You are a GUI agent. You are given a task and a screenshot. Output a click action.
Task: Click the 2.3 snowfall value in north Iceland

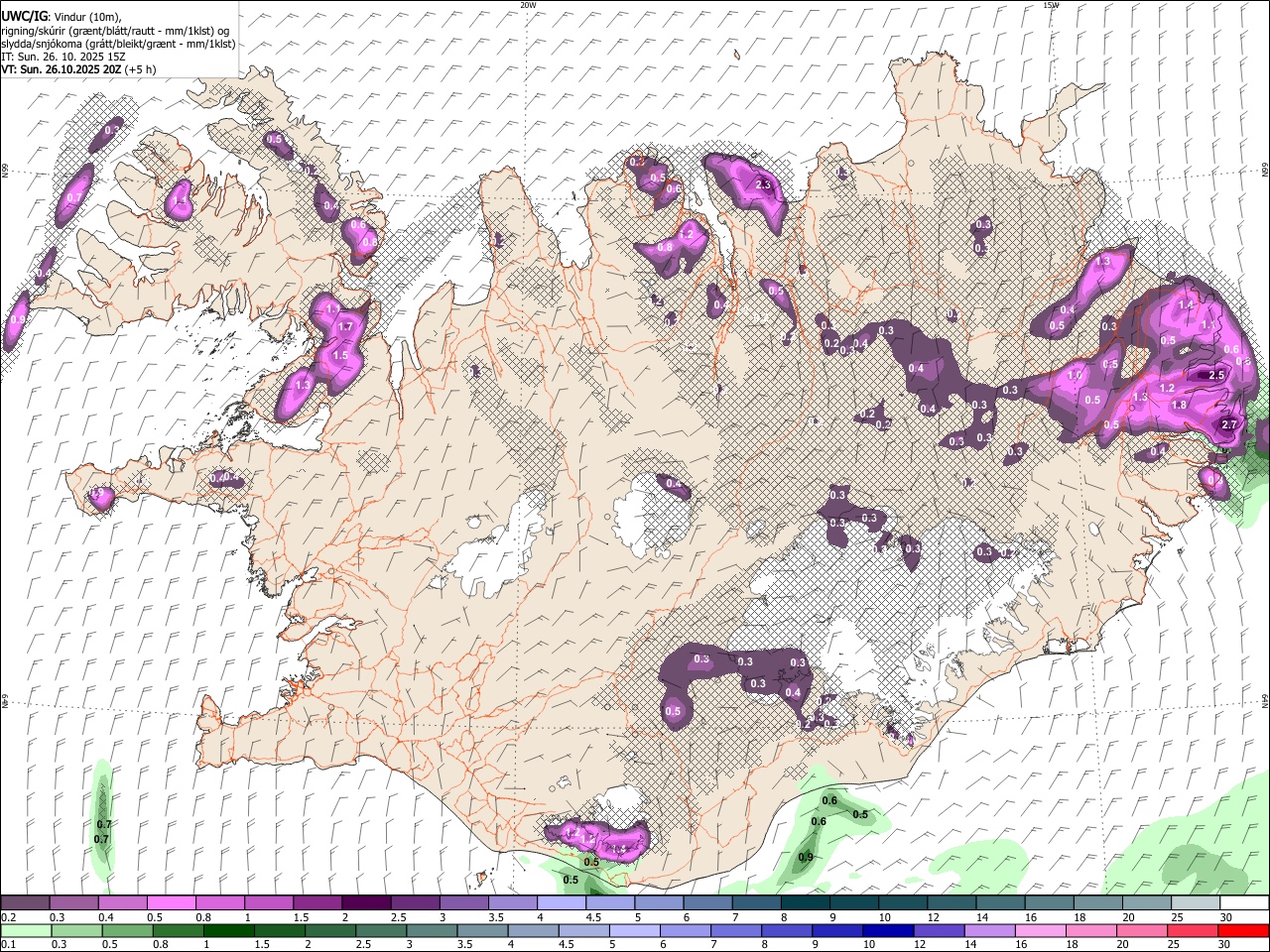click(763, 184)
